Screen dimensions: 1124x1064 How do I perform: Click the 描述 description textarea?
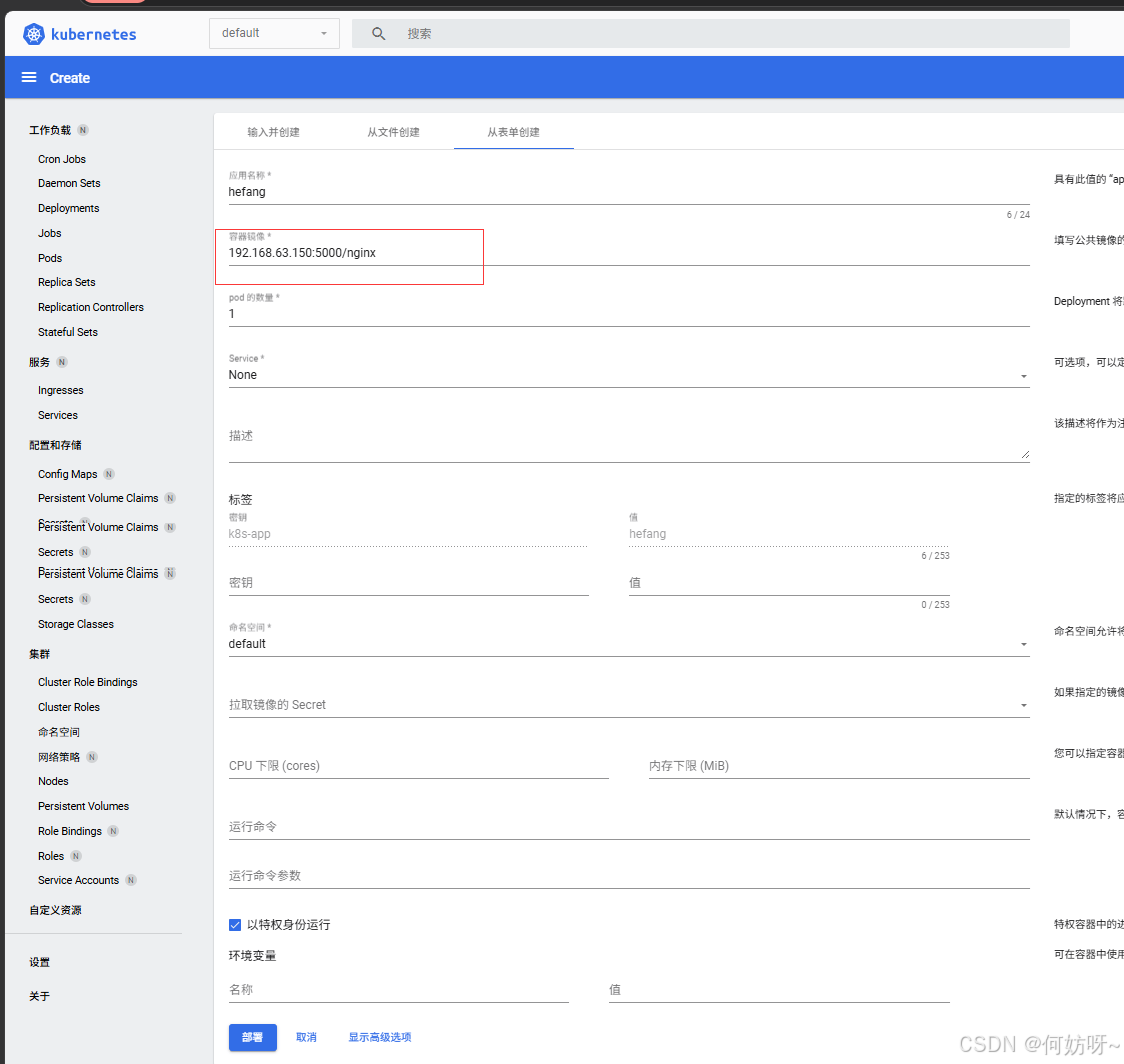(x=629, y=439)
